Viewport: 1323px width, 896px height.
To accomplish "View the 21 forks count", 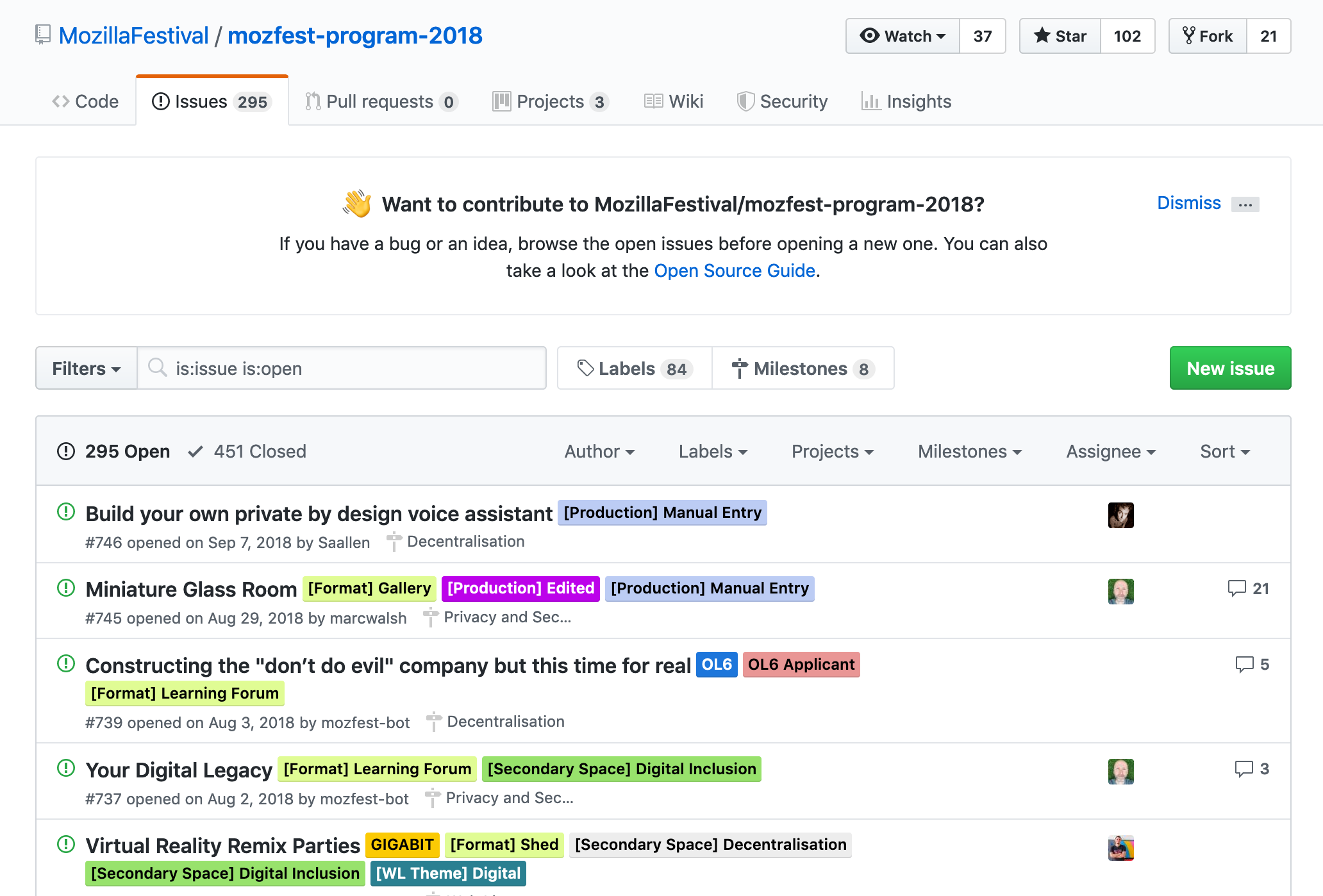I will pyautogui.click(x=1269, y=36).
